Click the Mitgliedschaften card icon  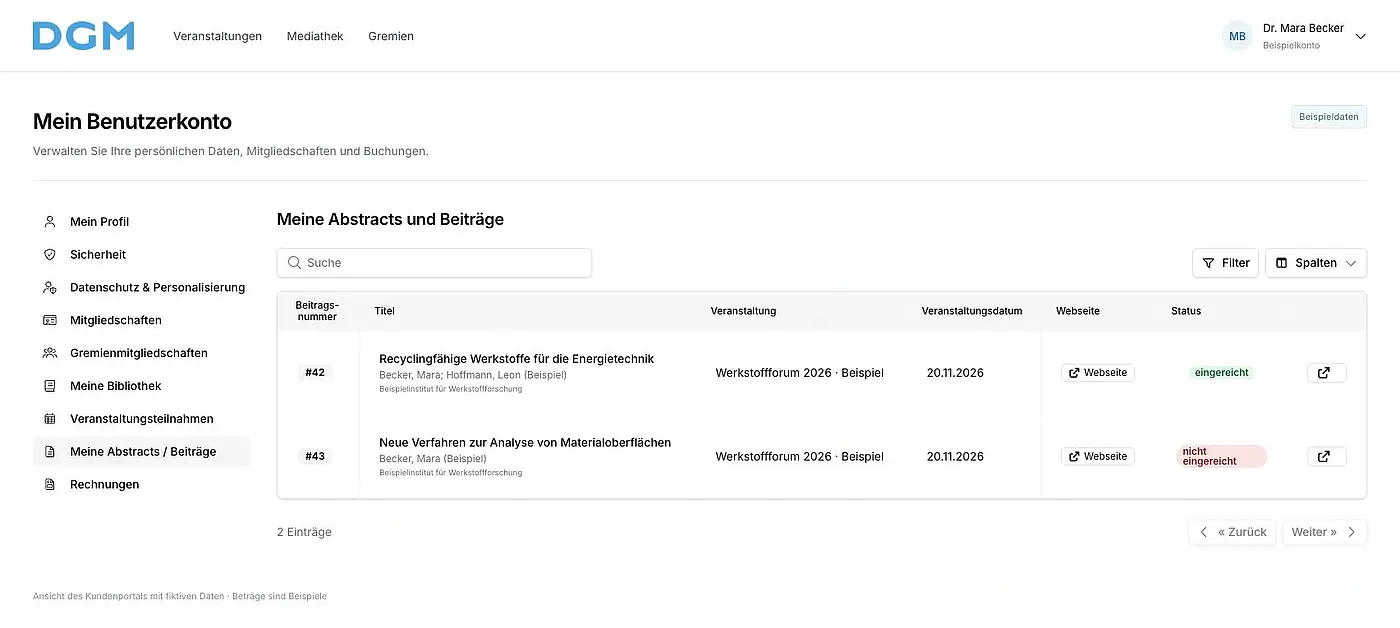click(50, 320)
